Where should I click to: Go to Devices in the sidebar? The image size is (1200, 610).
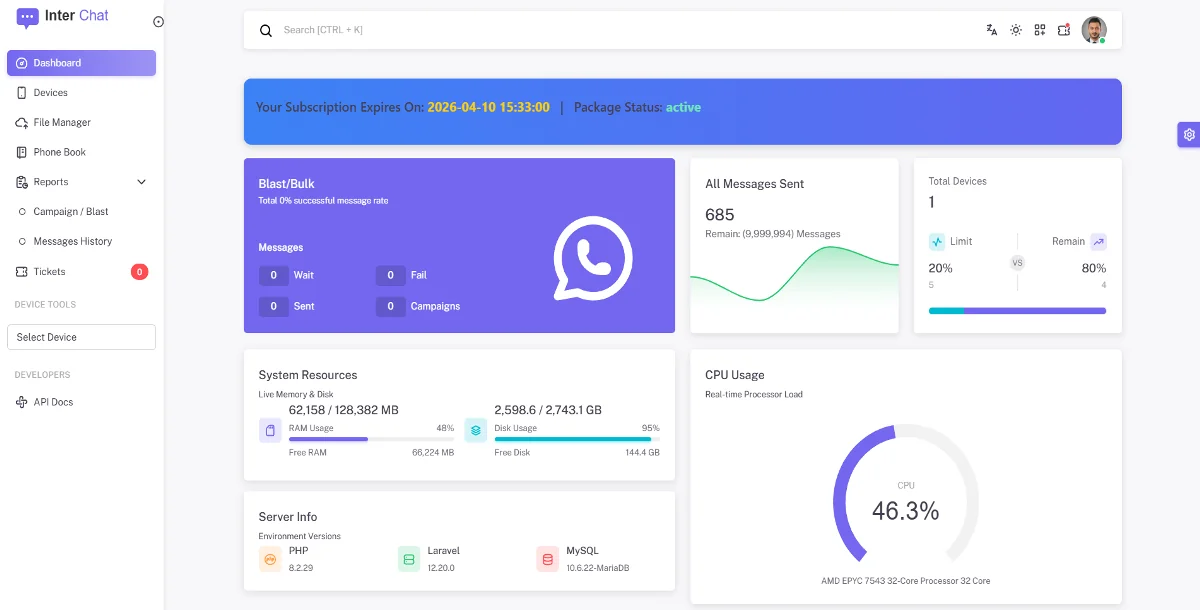pos(50,93)
